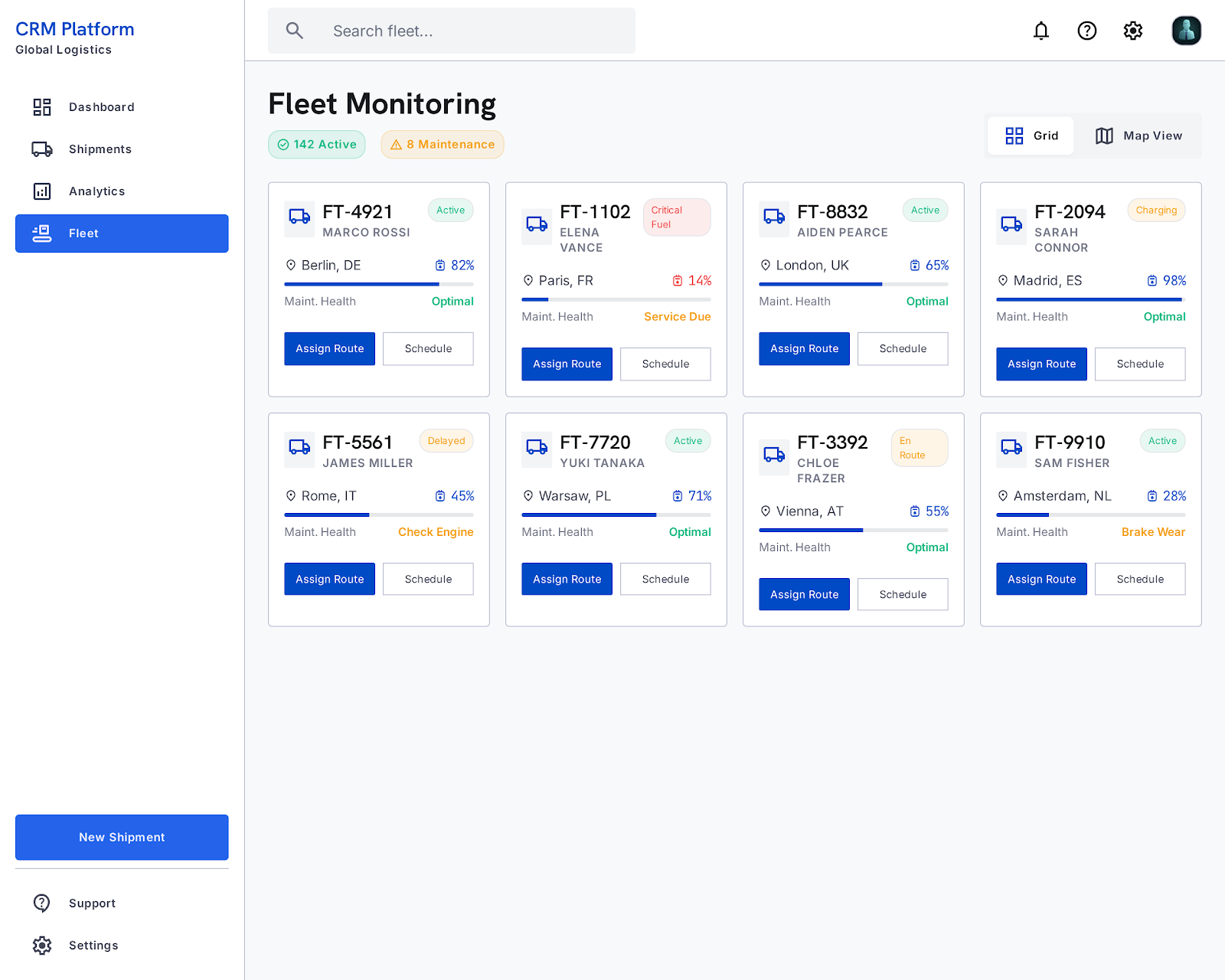Click FT-2094 charge progress bar

(x=1091, y=299)
